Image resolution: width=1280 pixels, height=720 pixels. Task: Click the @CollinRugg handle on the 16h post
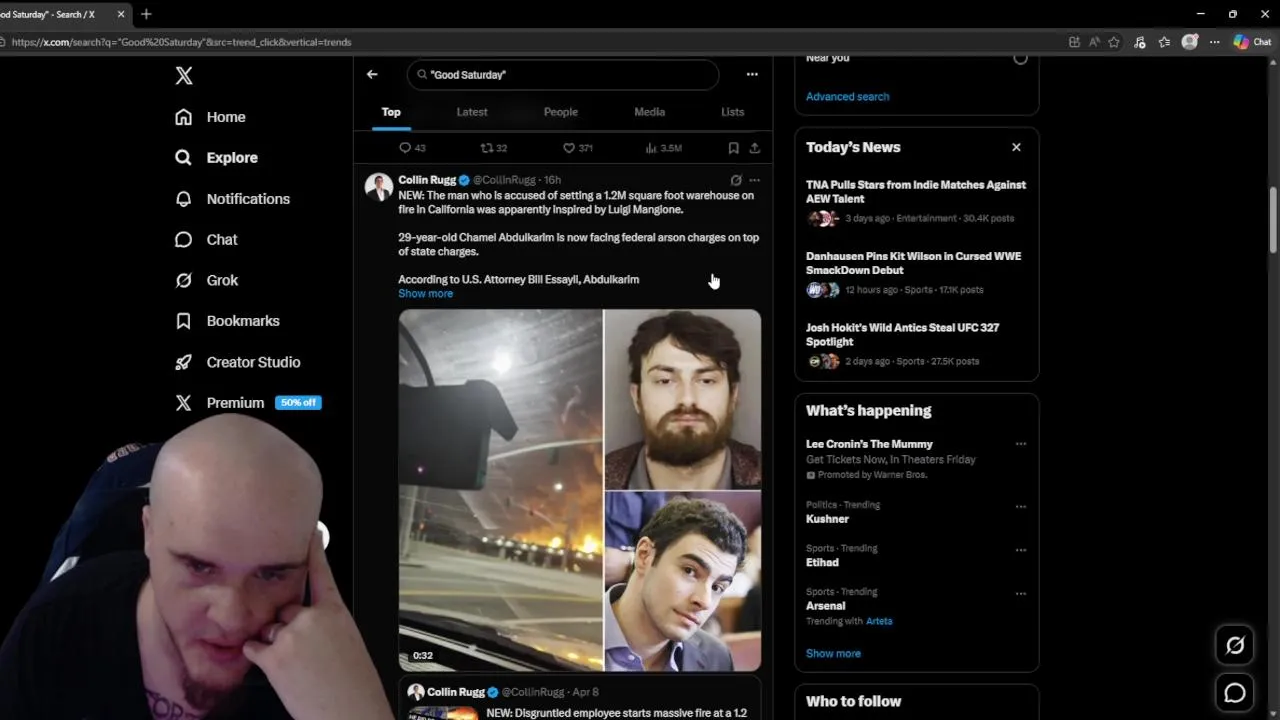(x=504, y=180)
